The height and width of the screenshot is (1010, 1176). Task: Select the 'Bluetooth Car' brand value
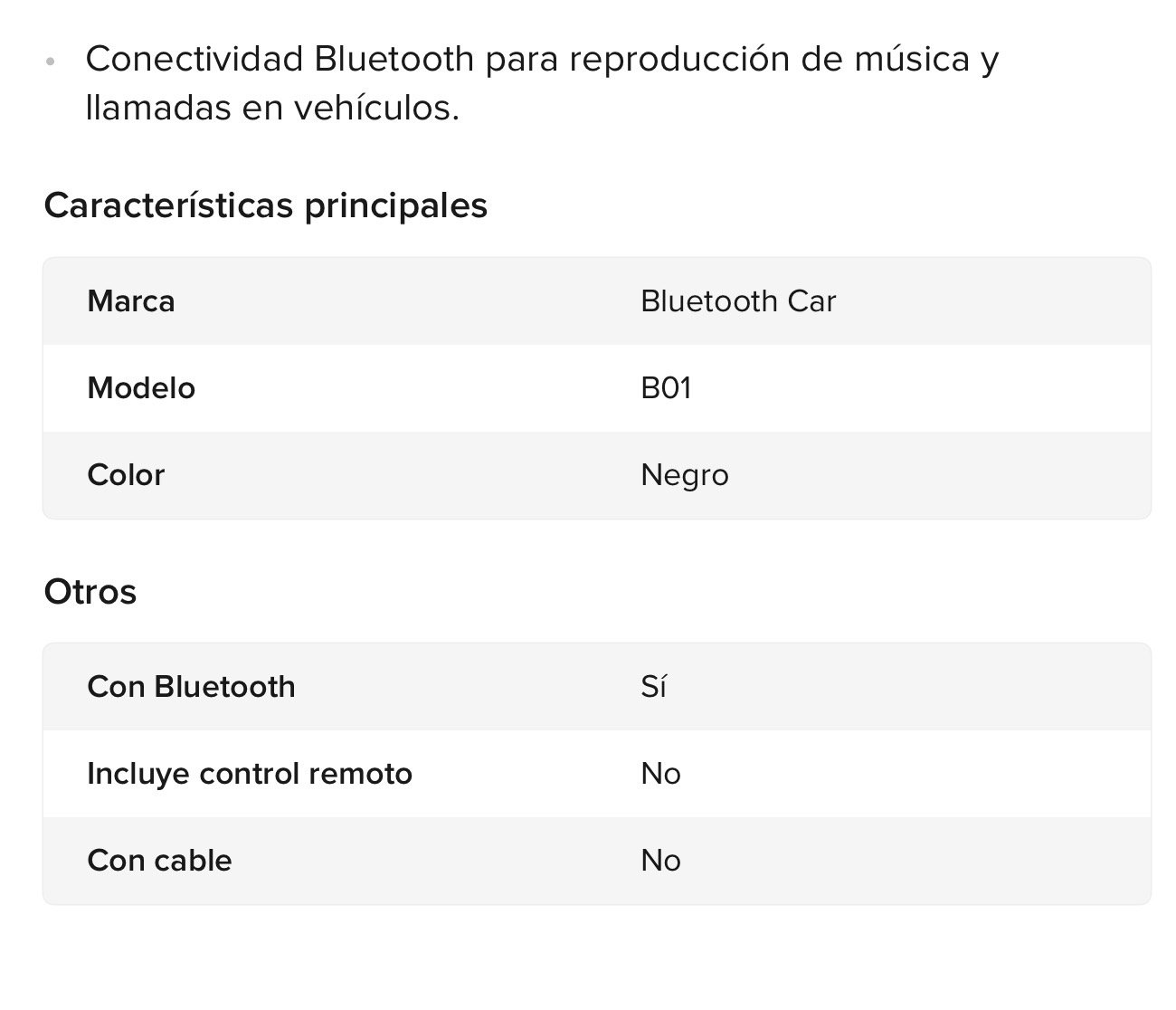(x=737, y=301)
